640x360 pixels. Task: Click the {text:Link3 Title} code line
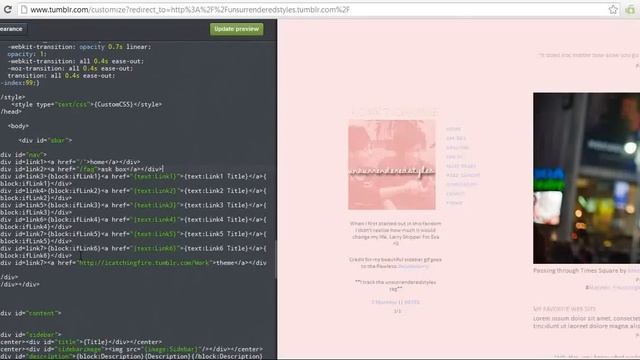(x=133, y=205)
